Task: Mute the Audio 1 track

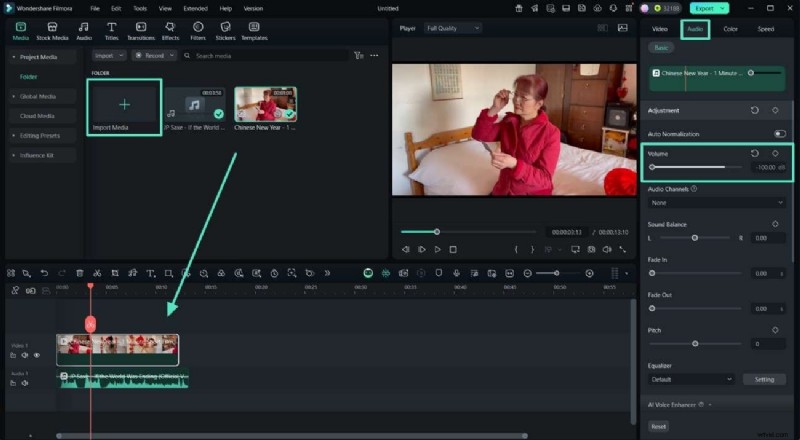Action: (24, 383)
